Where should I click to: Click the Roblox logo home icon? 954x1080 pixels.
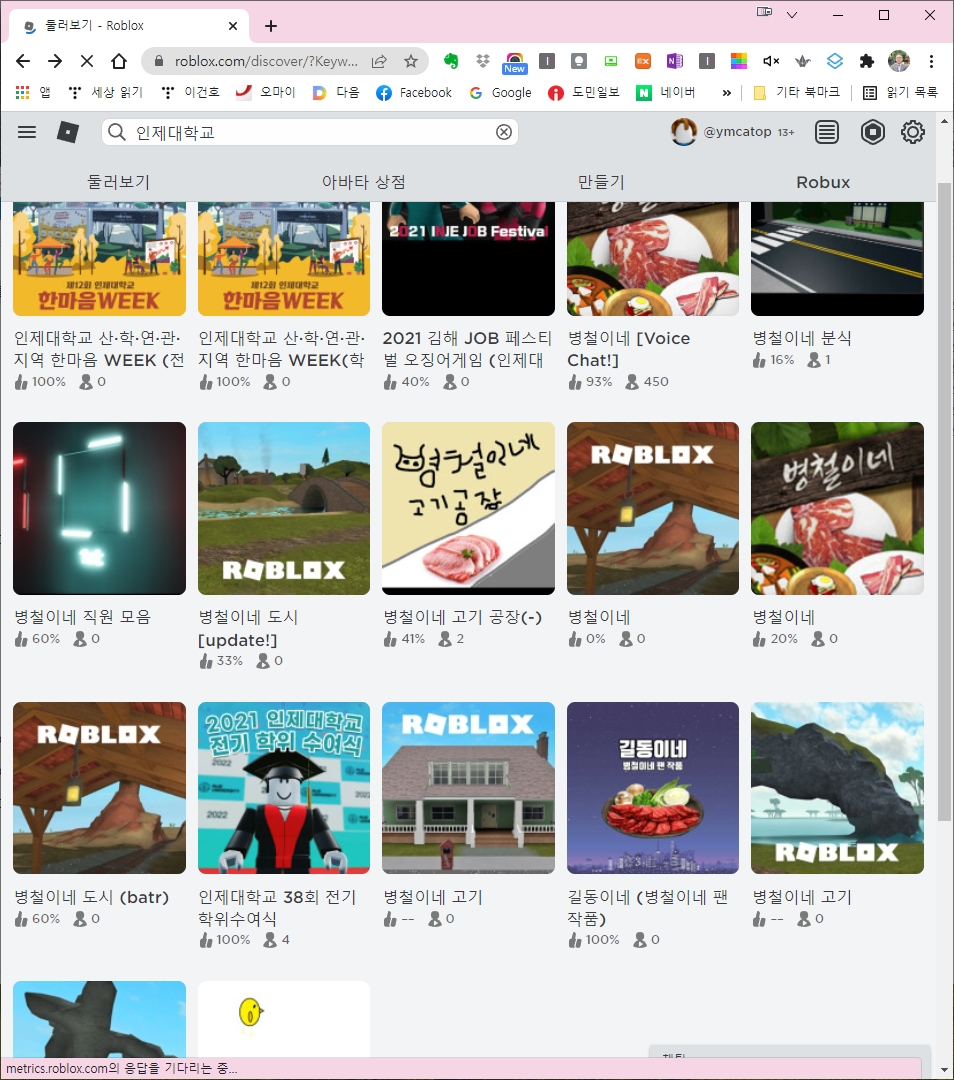click(x=68, y=132)
